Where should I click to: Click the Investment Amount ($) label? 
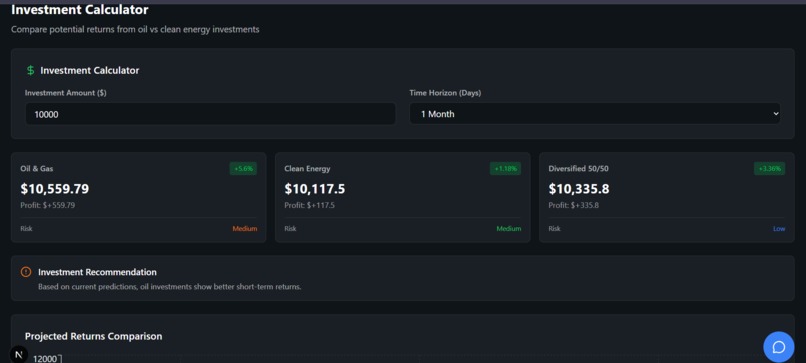point(66,93)
